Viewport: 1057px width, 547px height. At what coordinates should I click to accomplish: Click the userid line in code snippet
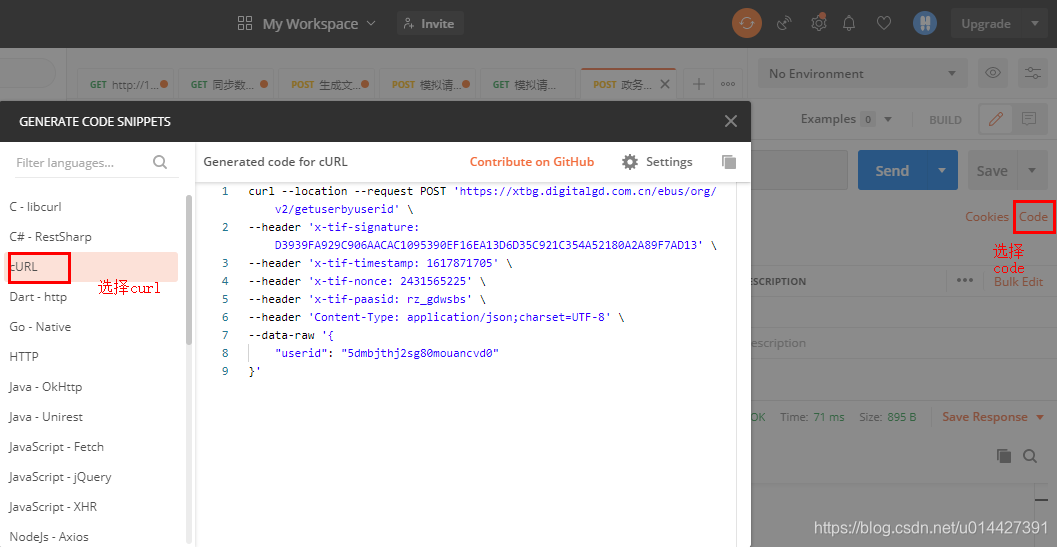click(x=386, y=353)
